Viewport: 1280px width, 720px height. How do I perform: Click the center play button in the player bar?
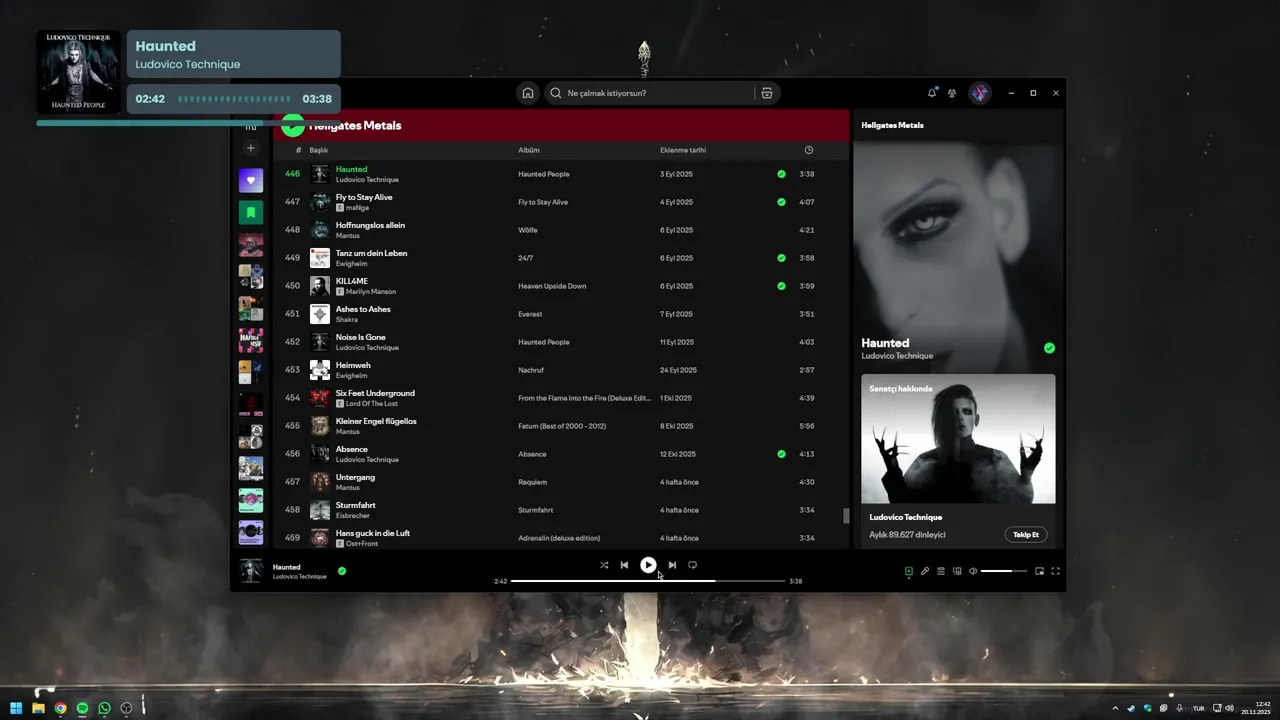[648, 565]
